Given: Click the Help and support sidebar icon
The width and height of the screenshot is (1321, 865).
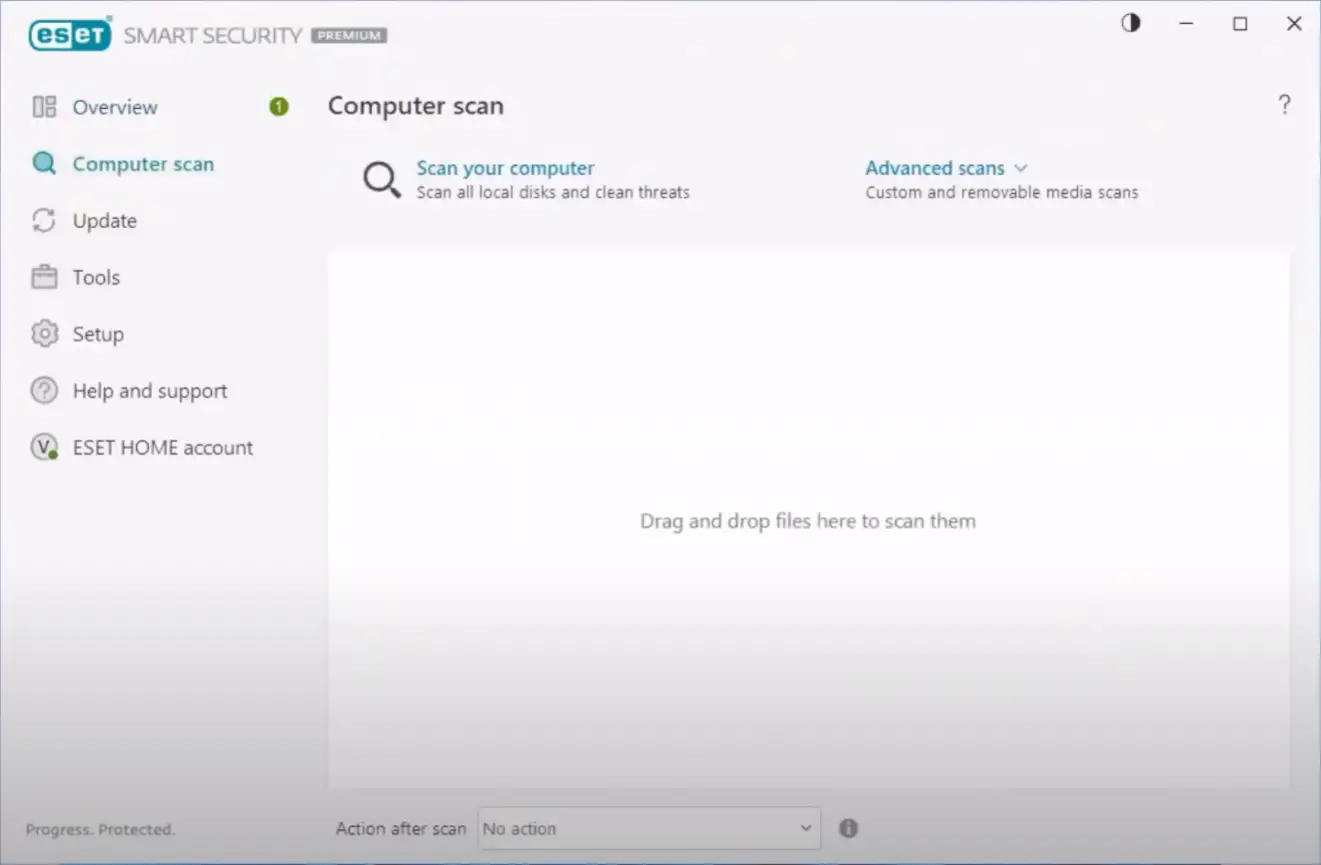Looking at the screenshot, I should click(44, 391).
